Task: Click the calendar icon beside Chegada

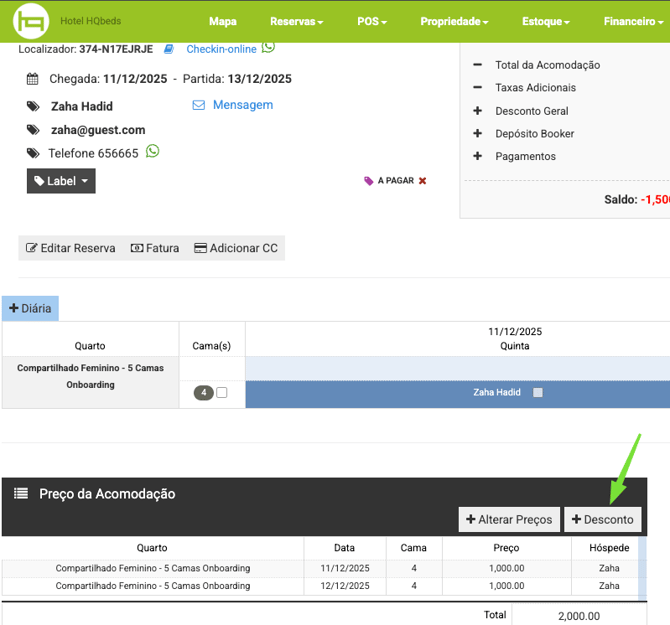Action: coord(32,79)
